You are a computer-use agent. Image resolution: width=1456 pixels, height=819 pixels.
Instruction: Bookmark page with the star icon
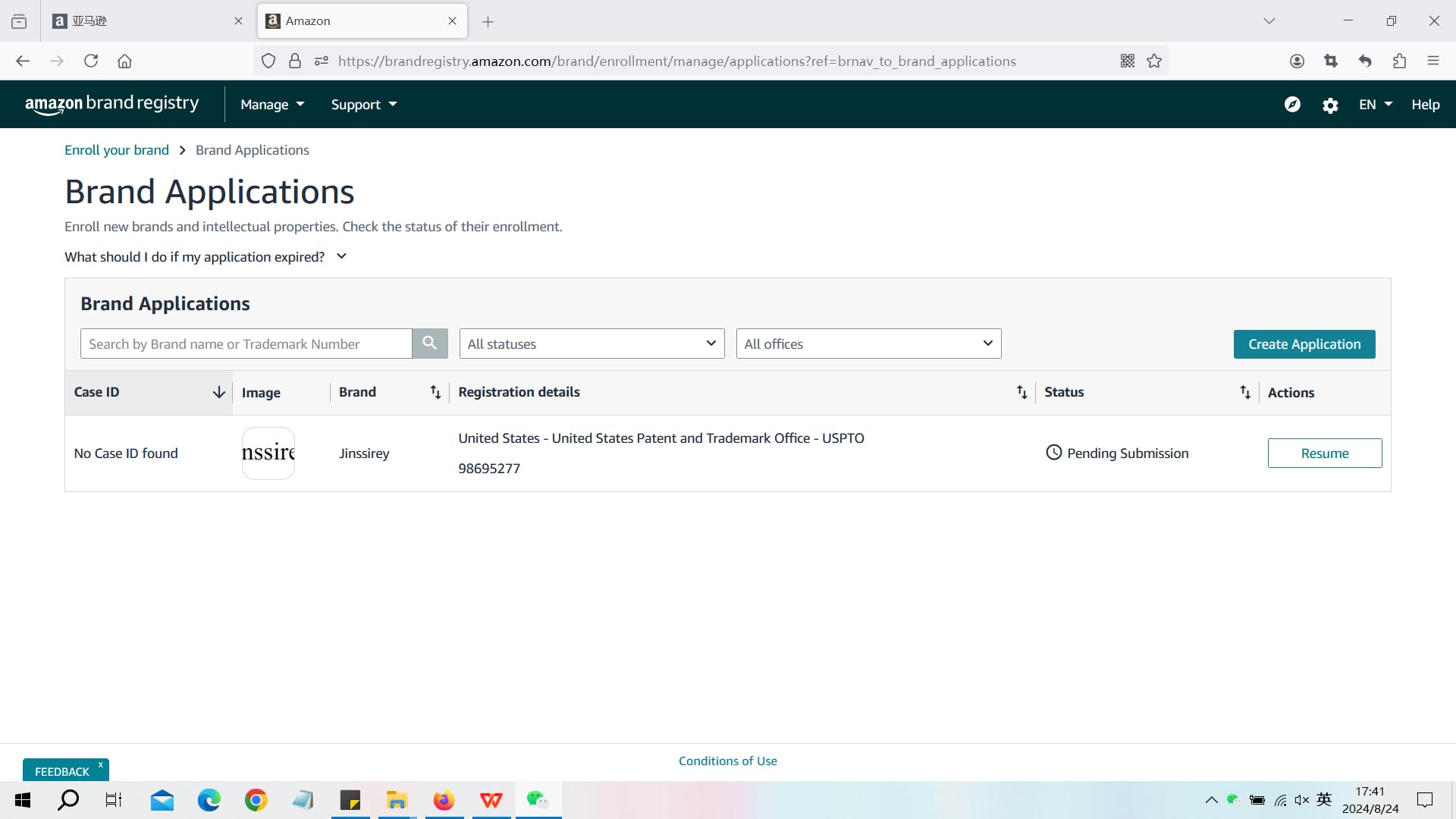1154,61
